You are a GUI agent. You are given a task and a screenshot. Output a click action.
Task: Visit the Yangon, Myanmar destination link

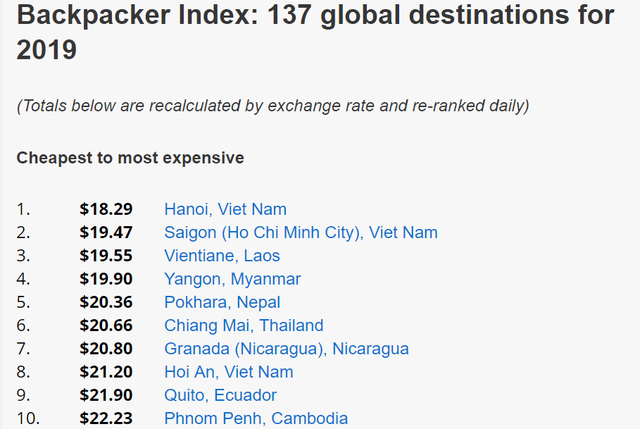(x=232, y=279)
